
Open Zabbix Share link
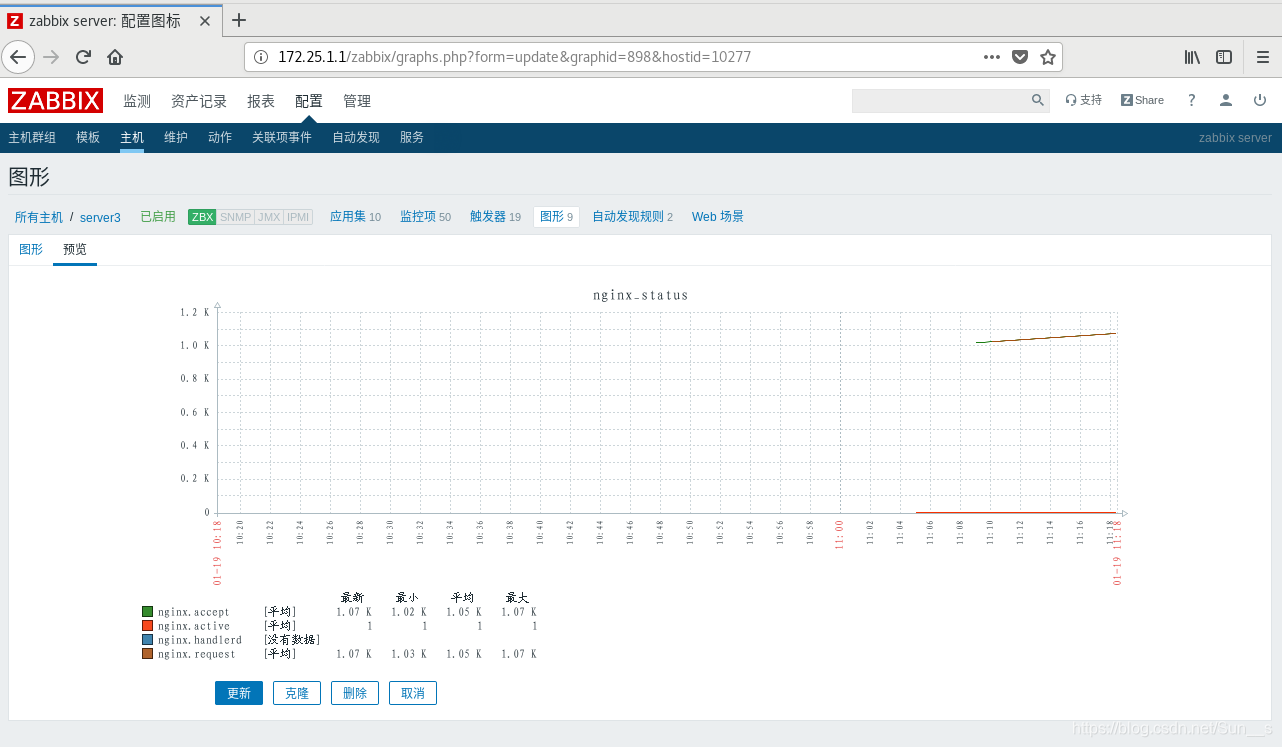point(1142,100)
